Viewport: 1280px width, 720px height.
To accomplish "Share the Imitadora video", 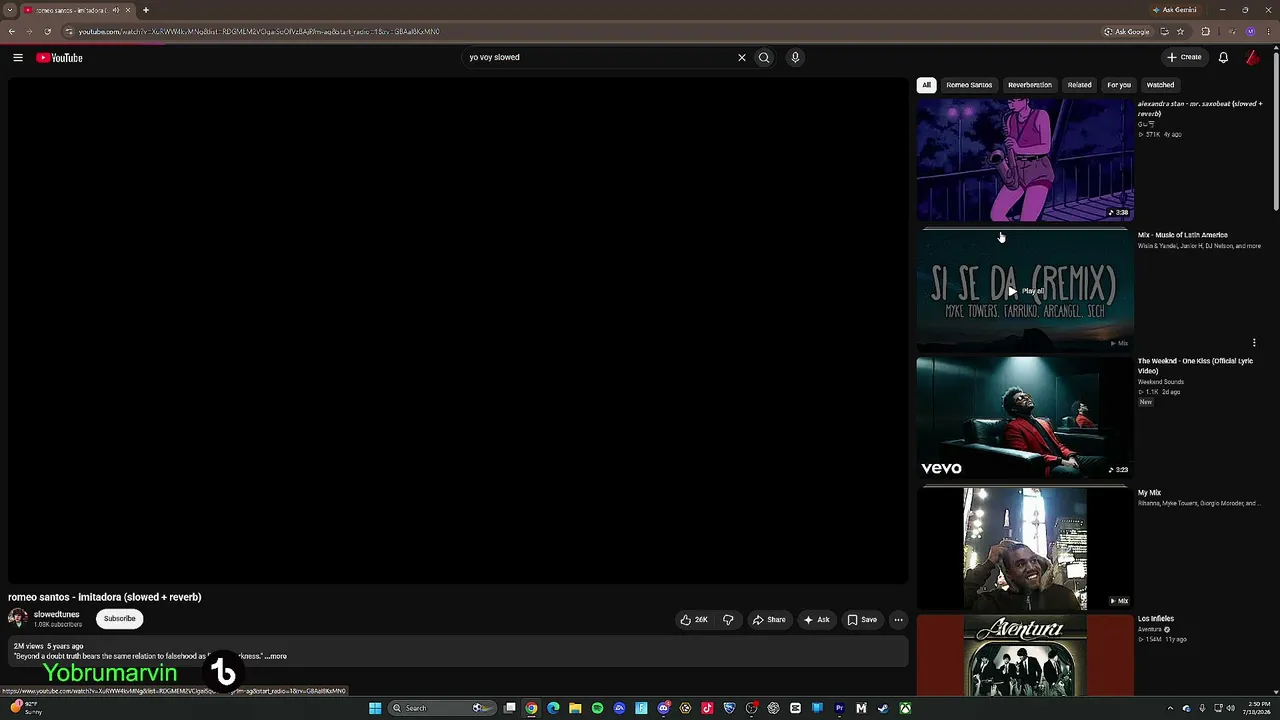I will 769,620.
